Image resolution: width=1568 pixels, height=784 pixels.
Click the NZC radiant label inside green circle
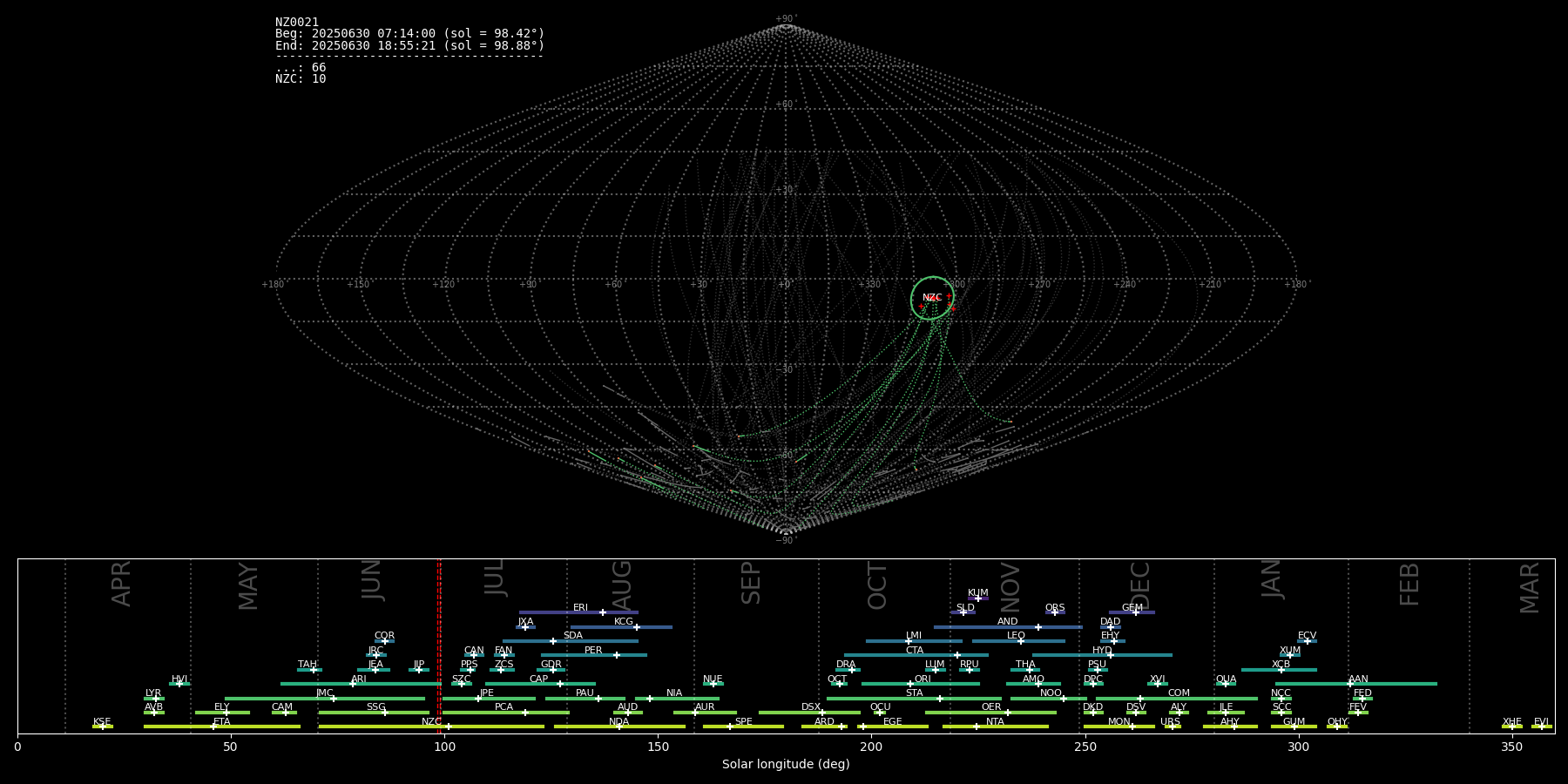(932, 298)
